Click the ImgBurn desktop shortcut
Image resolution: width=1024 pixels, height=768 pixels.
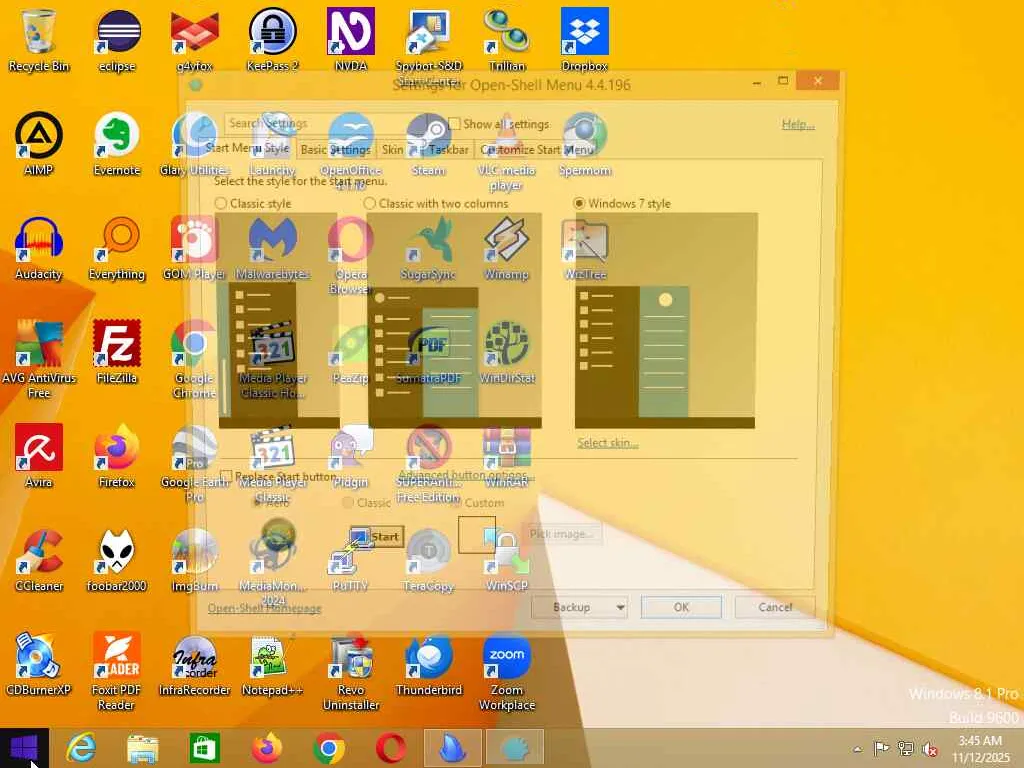195,561
